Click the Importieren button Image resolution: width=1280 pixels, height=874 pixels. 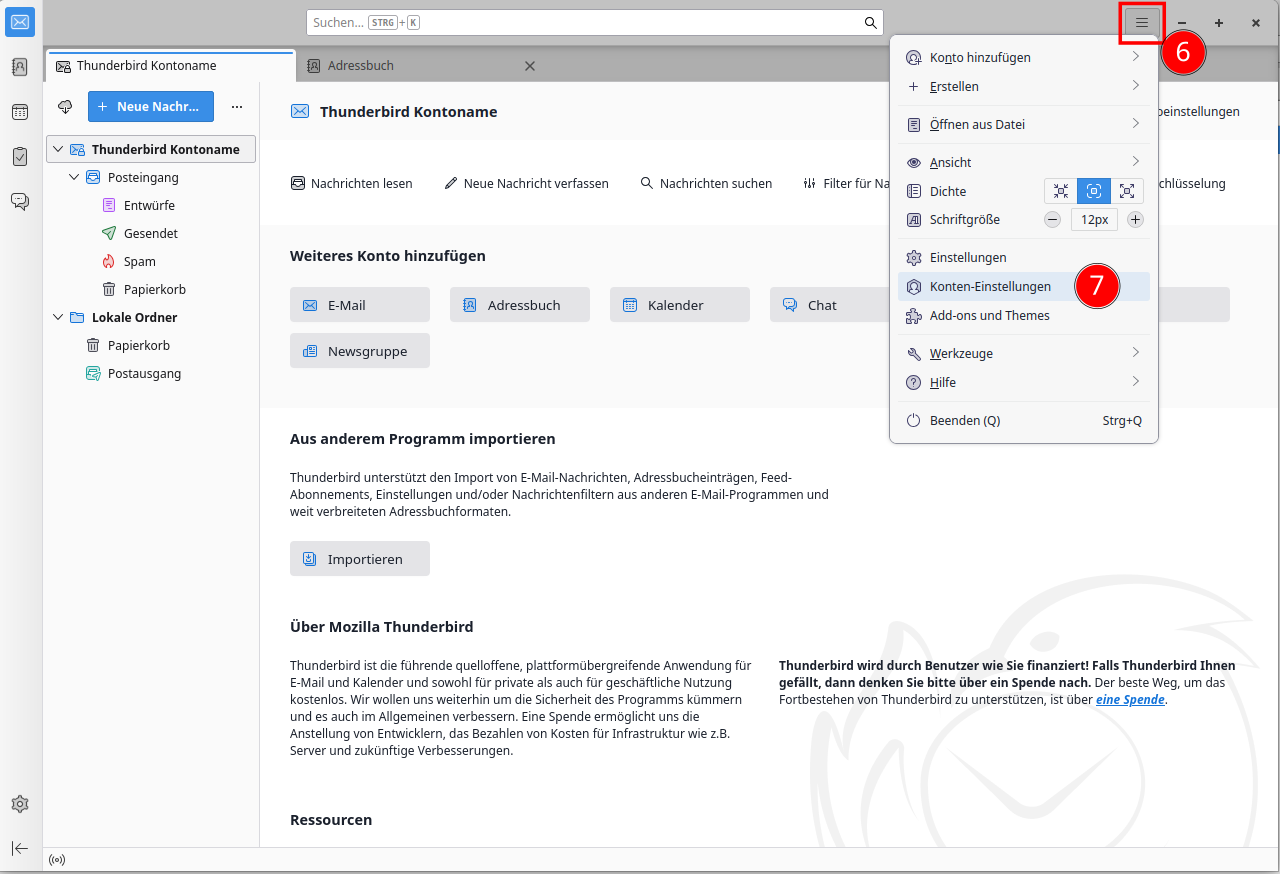coord(360,559)
